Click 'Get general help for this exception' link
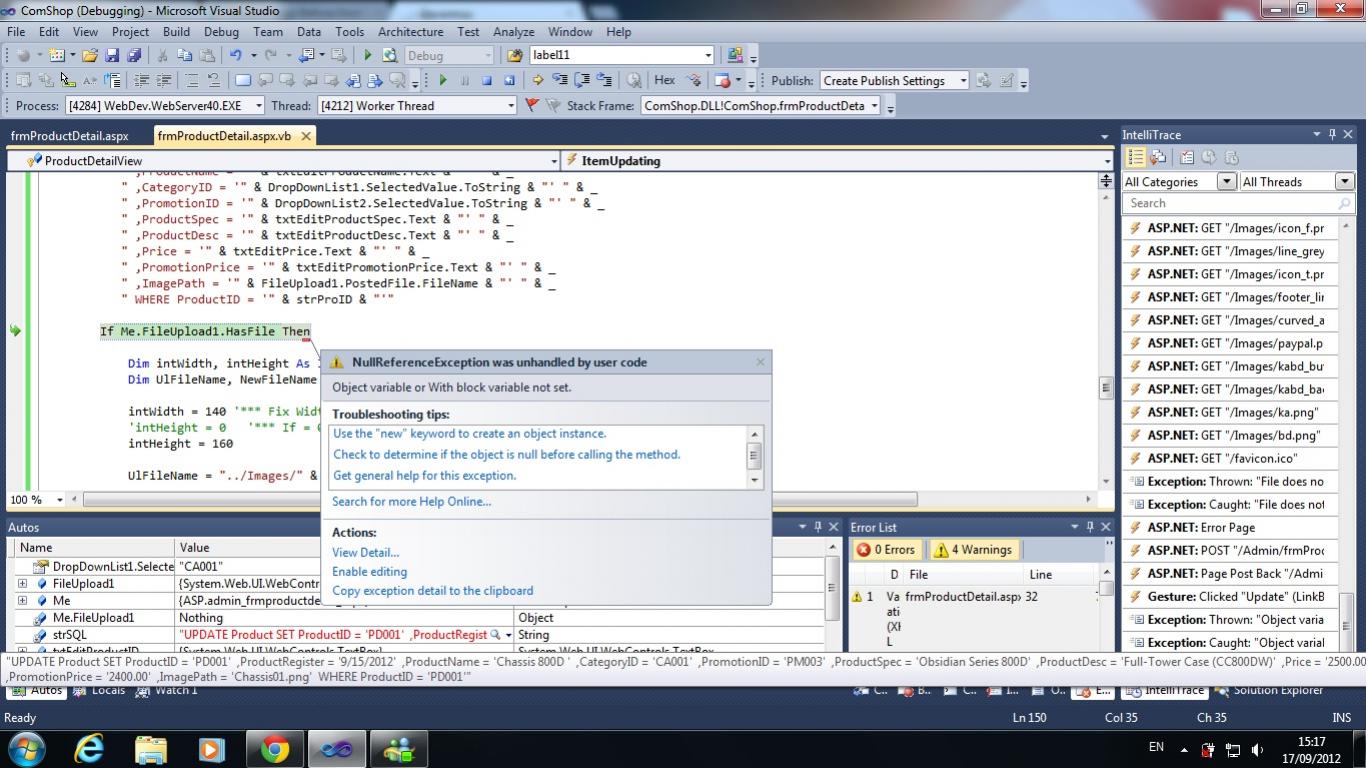Viewport: 1366px width, 768px height. [425, 476]
